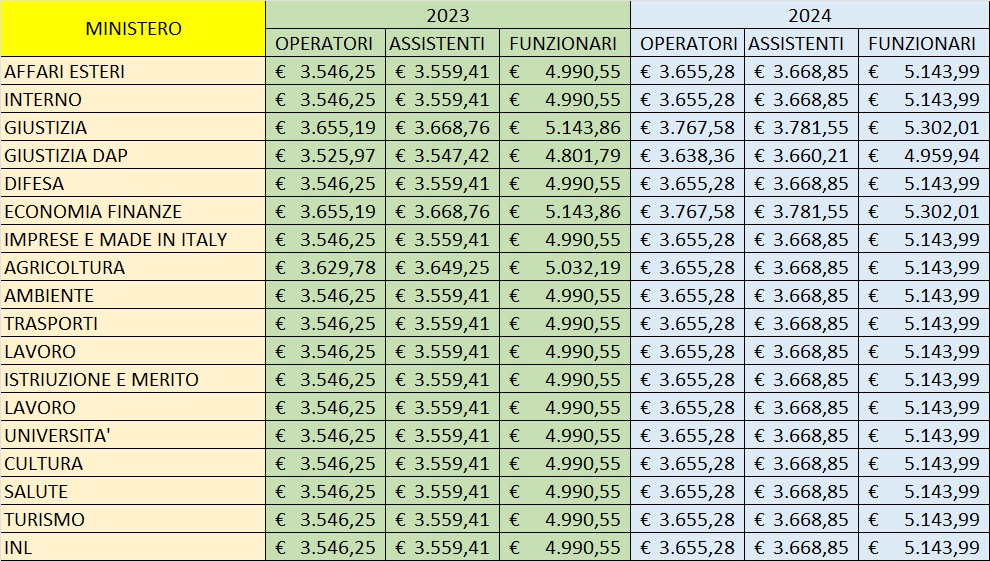The image size is (990, 561).
Task: Select the € 3.660,21 cell
Action: [x=801, y=155]
